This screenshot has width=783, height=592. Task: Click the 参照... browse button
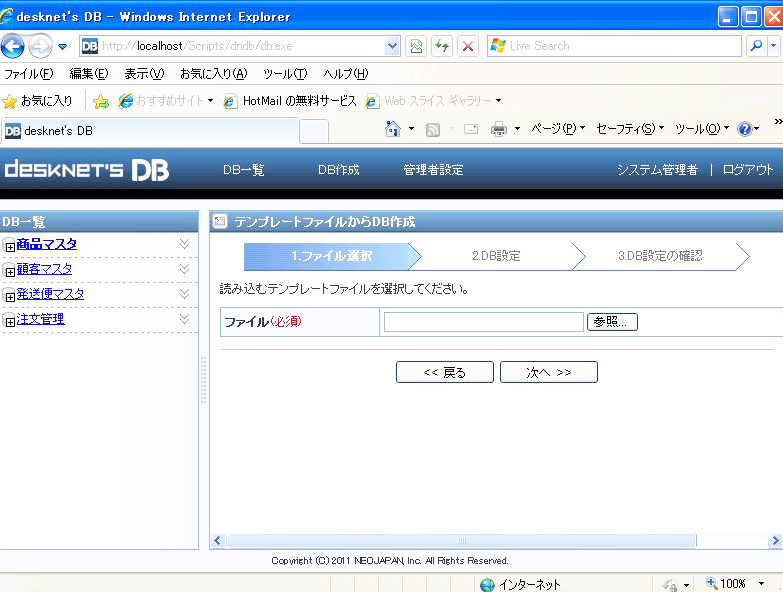[x=612, y=322]
